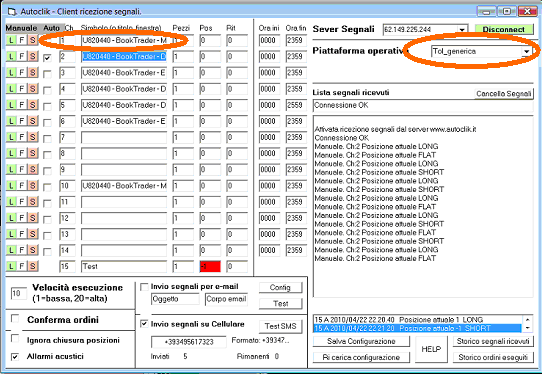Select the 22:20:40 LONG position entry
Screen dimensions: 542x374
417,320
